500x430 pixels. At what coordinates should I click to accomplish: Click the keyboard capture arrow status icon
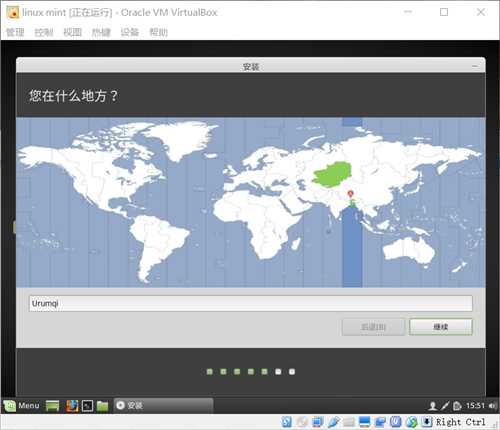(427, 422)
